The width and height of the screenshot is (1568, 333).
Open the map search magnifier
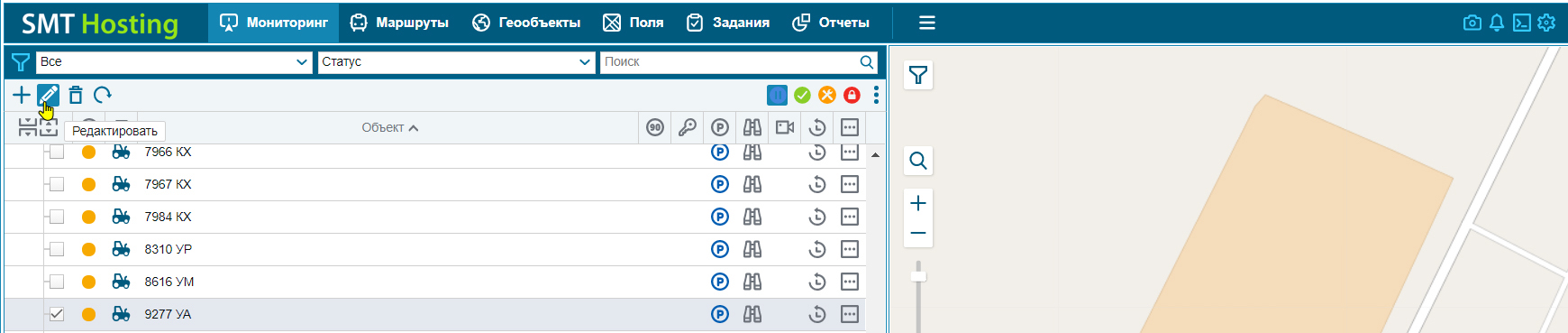coord(918,161)
